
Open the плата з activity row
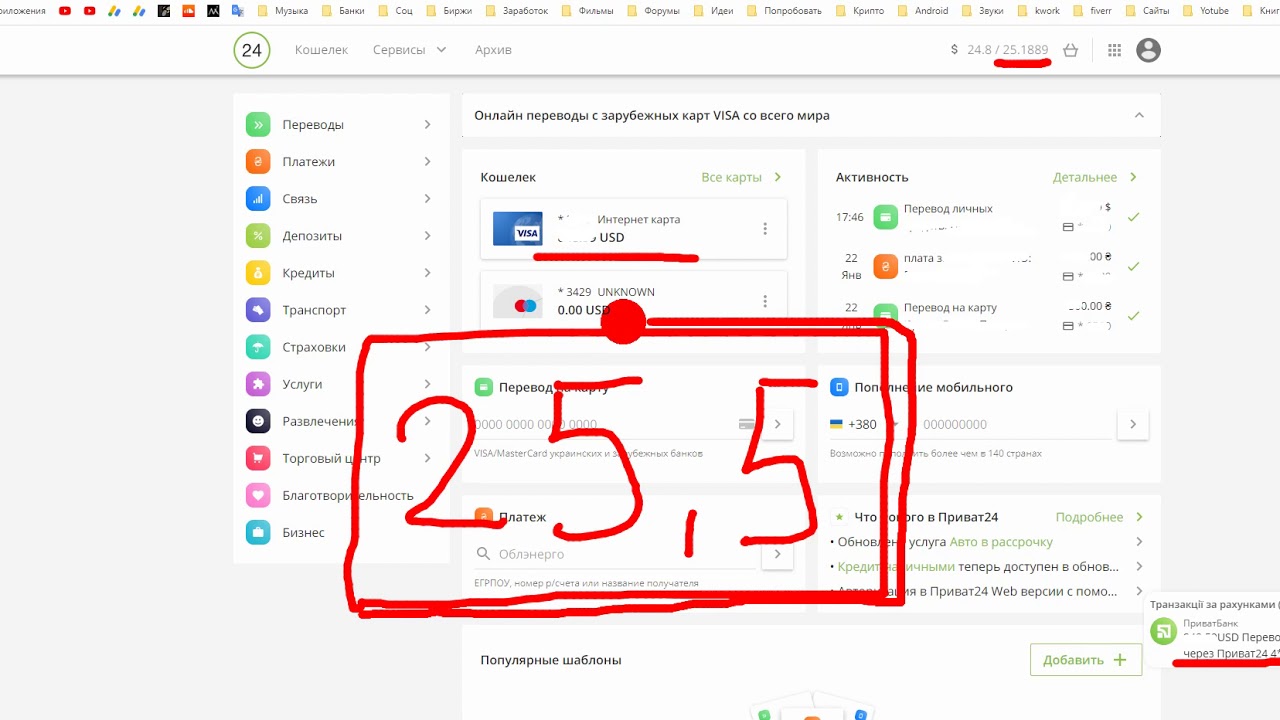click(989, 266)
